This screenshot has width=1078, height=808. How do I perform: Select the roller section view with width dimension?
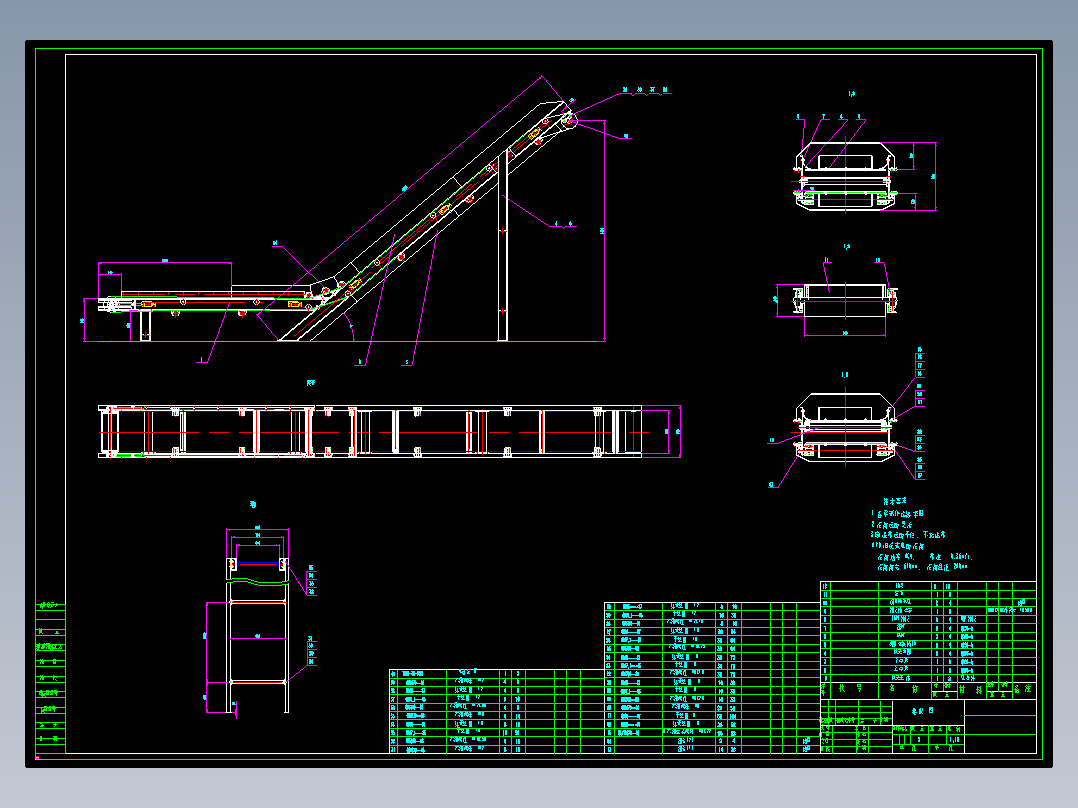[837, 298]
